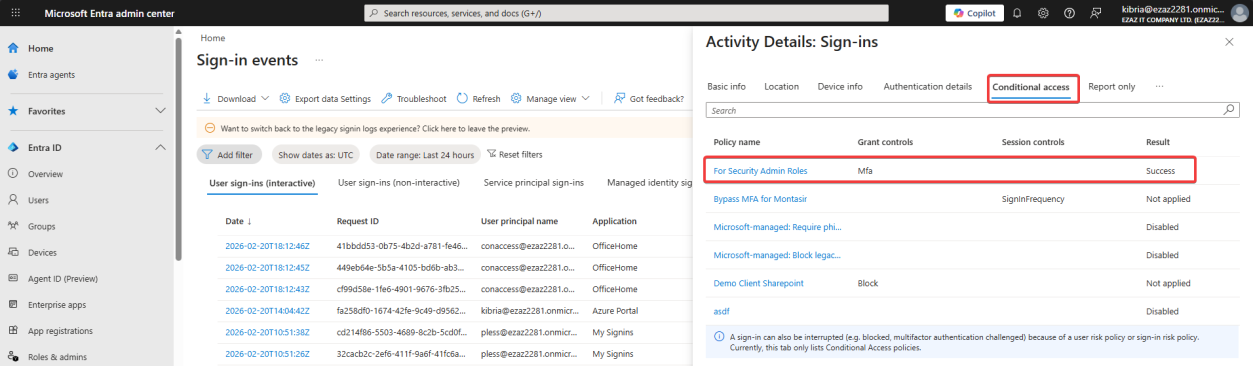Open Microsoft-managed: Require phi... policy
1253x366 pixels.
[777, 227]
